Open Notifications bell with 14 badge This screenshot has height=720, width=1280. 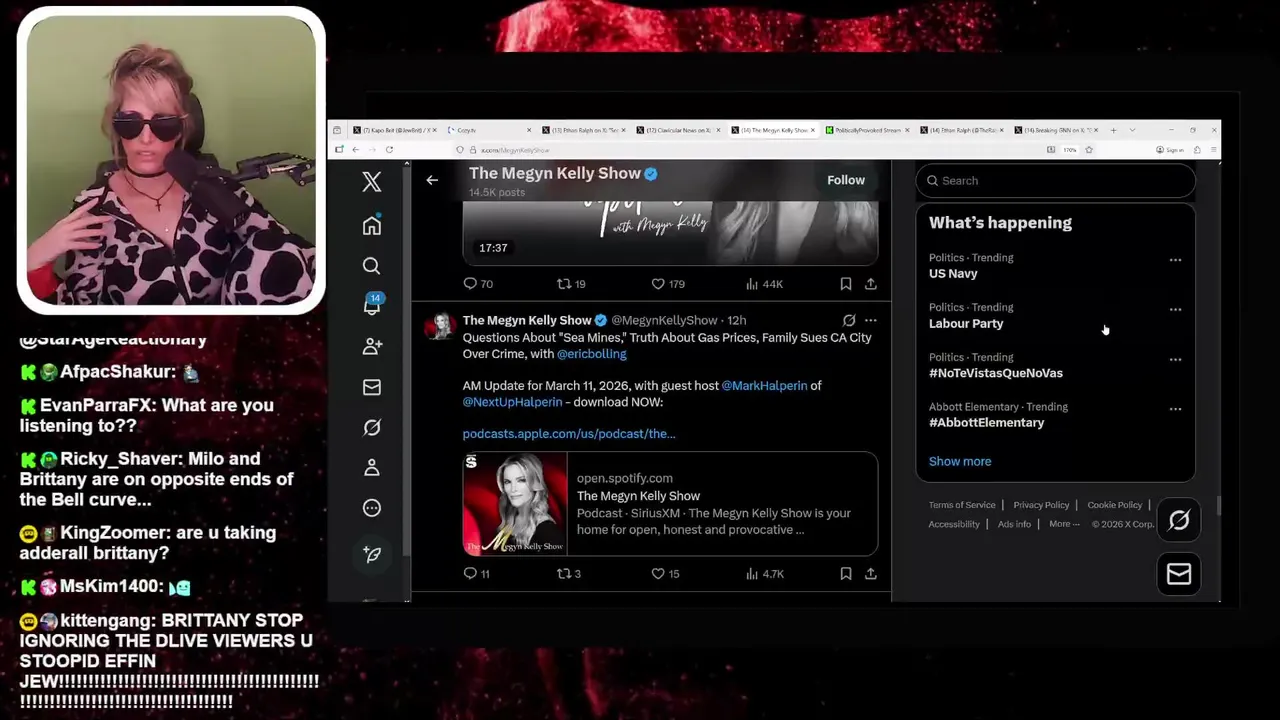[x=372, y=305]
